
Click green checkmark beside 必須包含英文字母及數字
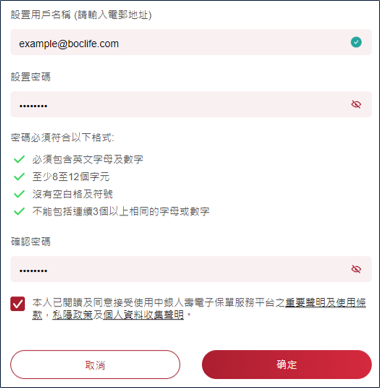coord(19,159)
